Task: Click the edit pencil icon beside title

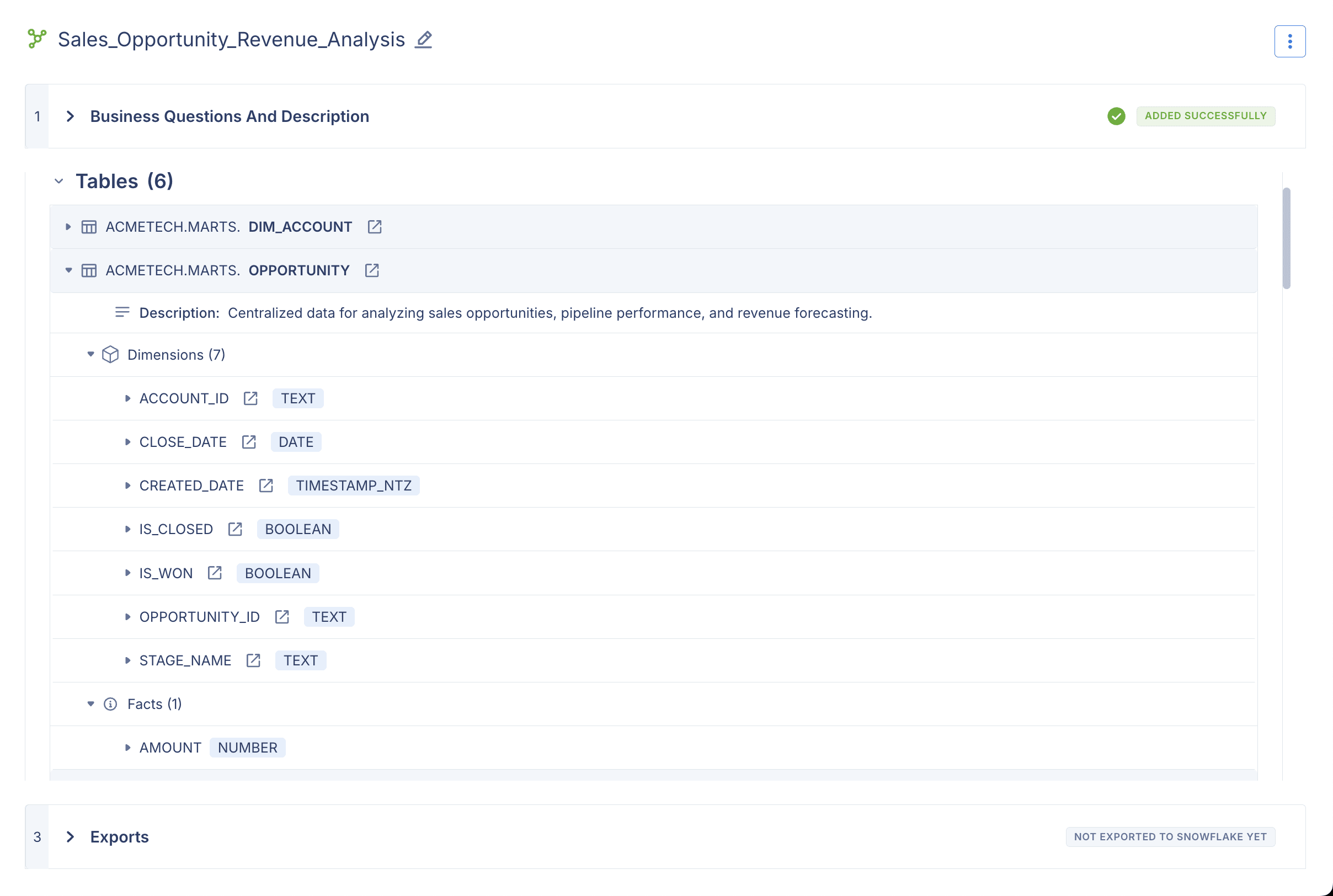Action: coord(423,39)
